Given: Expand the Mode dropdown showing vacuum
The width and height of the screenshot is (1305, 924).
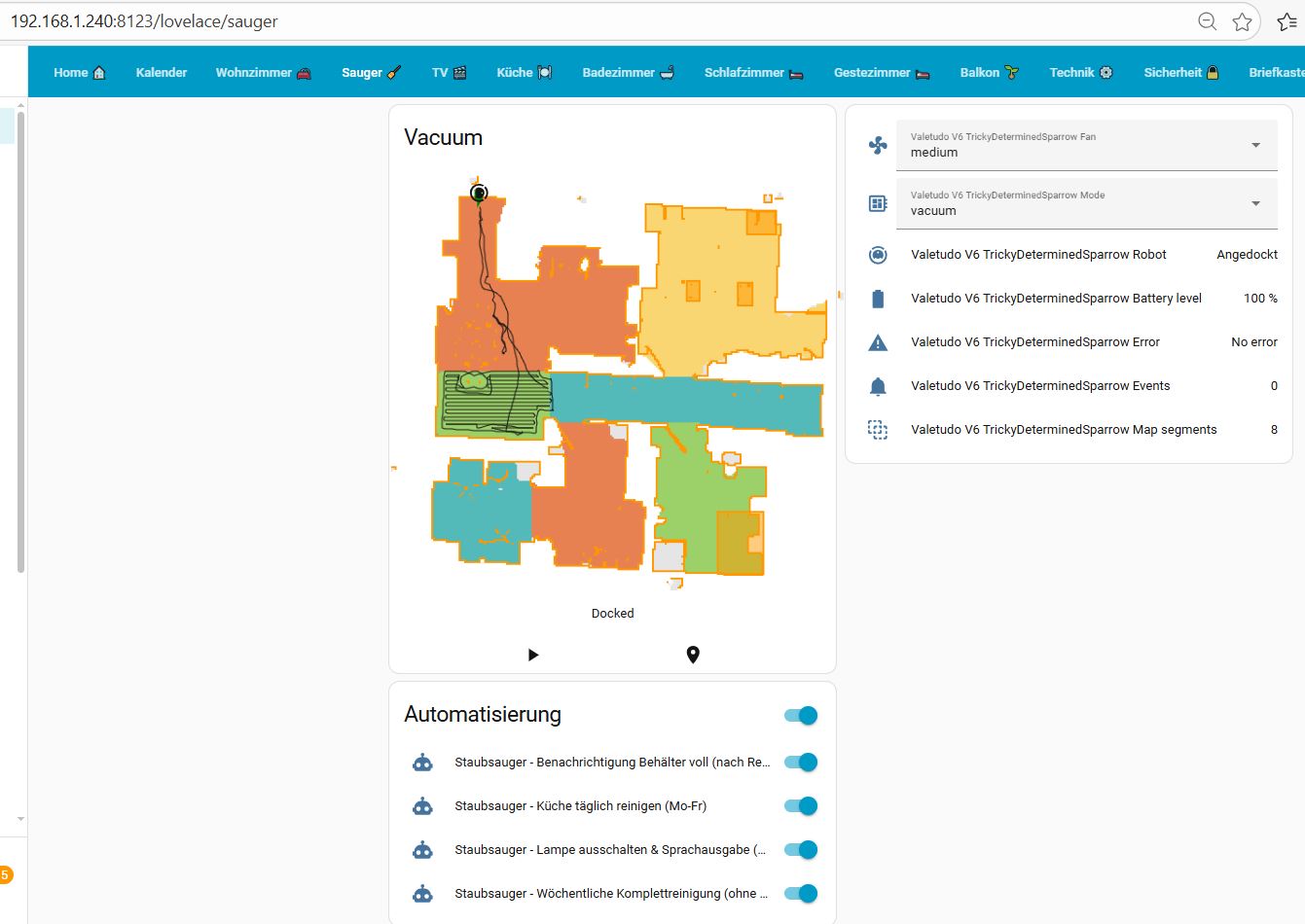Looking at the screenshot, I should (x=1086, y=203).
